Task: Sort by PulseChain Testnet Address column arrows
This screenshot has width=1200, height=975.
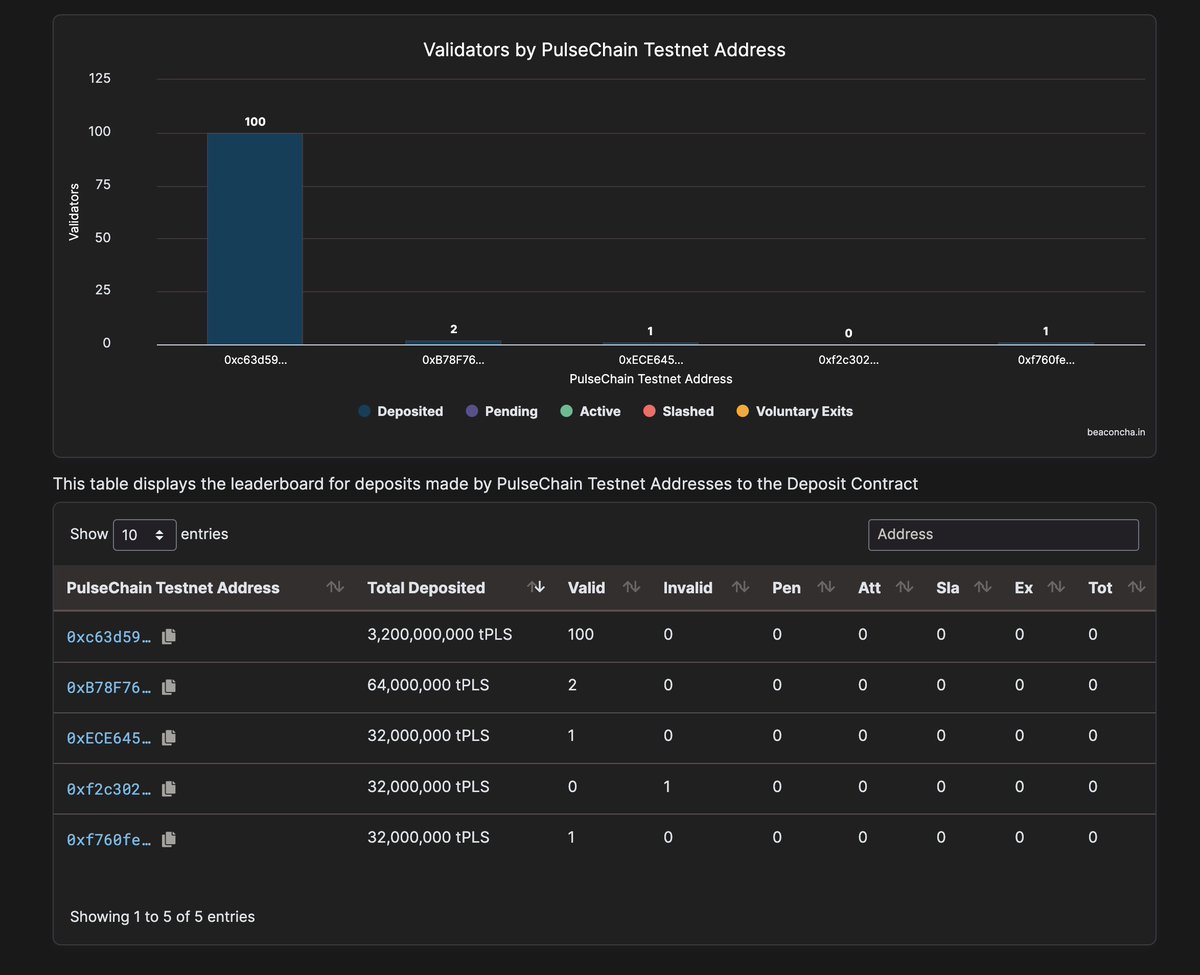Action: 335,587
